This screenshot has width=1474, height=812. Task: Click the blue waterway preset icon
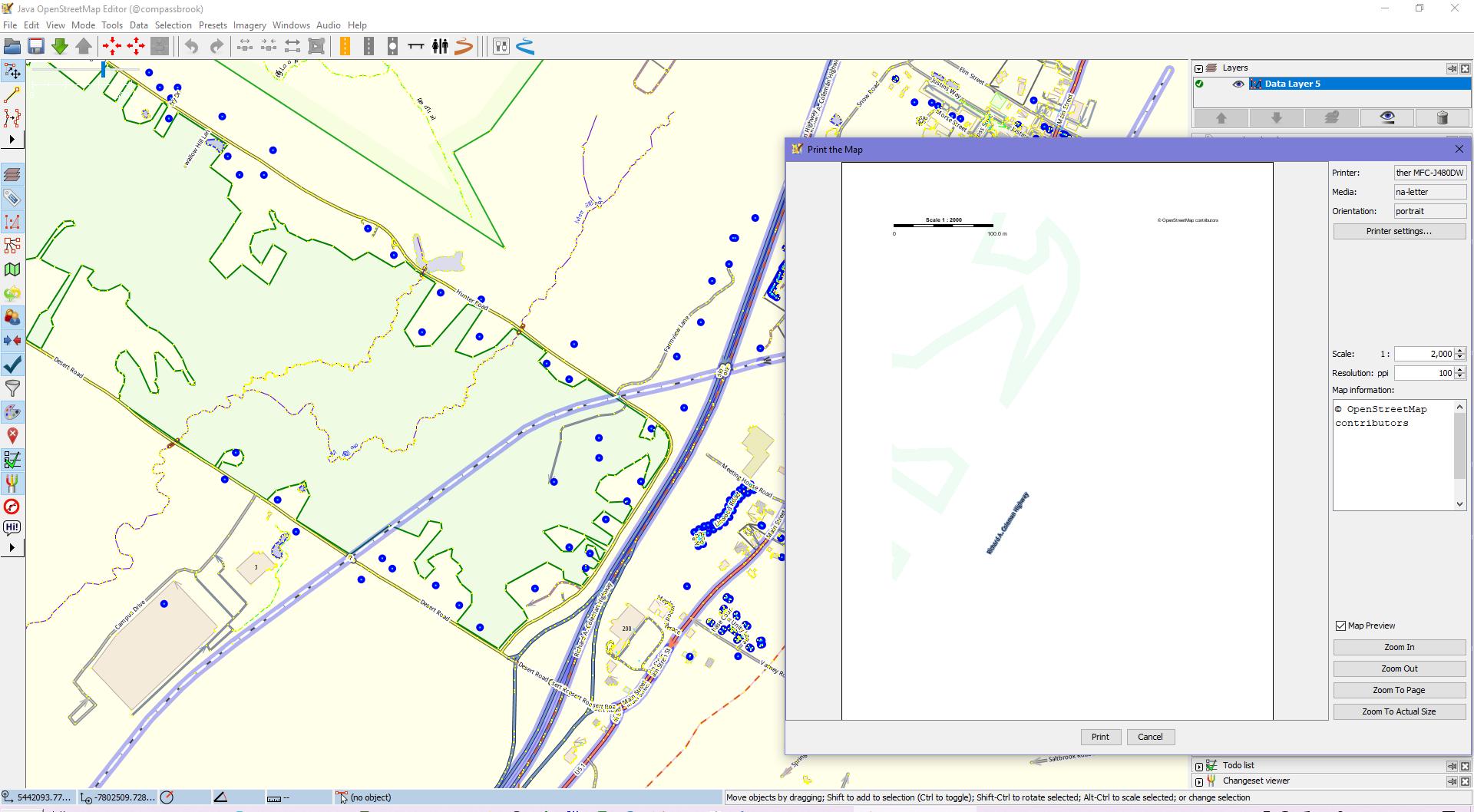(x=525, y=47)
